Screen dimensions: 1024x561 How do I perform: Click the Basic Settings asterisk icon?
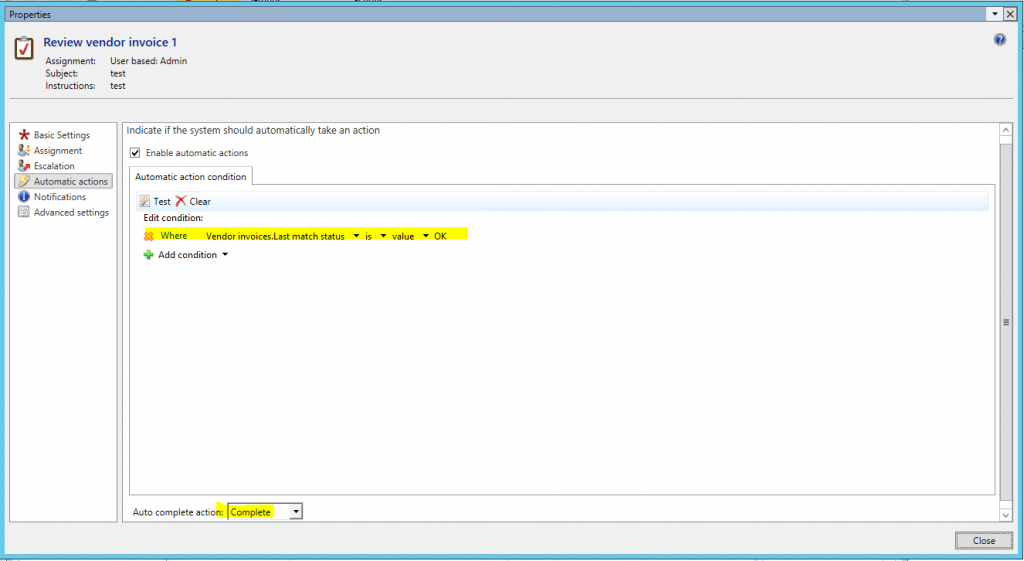pyautogui.click(x=24, y=135)
